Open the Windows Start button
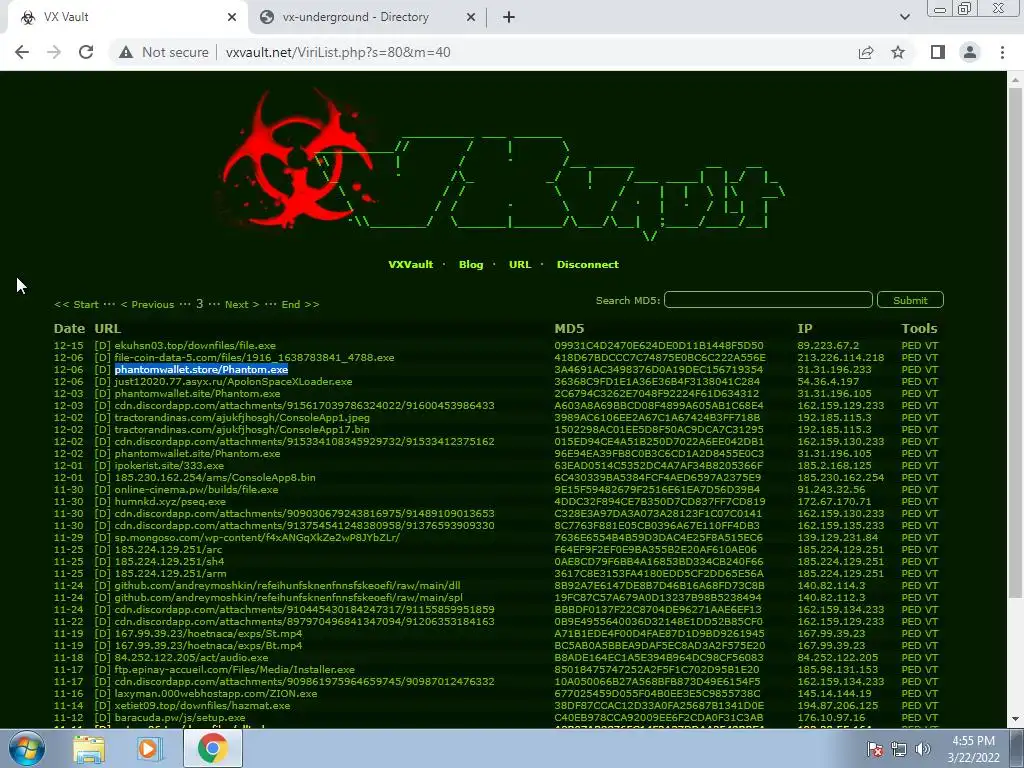Image resolution: width=1024 pixels, height=768 pixels. [26, 748]
